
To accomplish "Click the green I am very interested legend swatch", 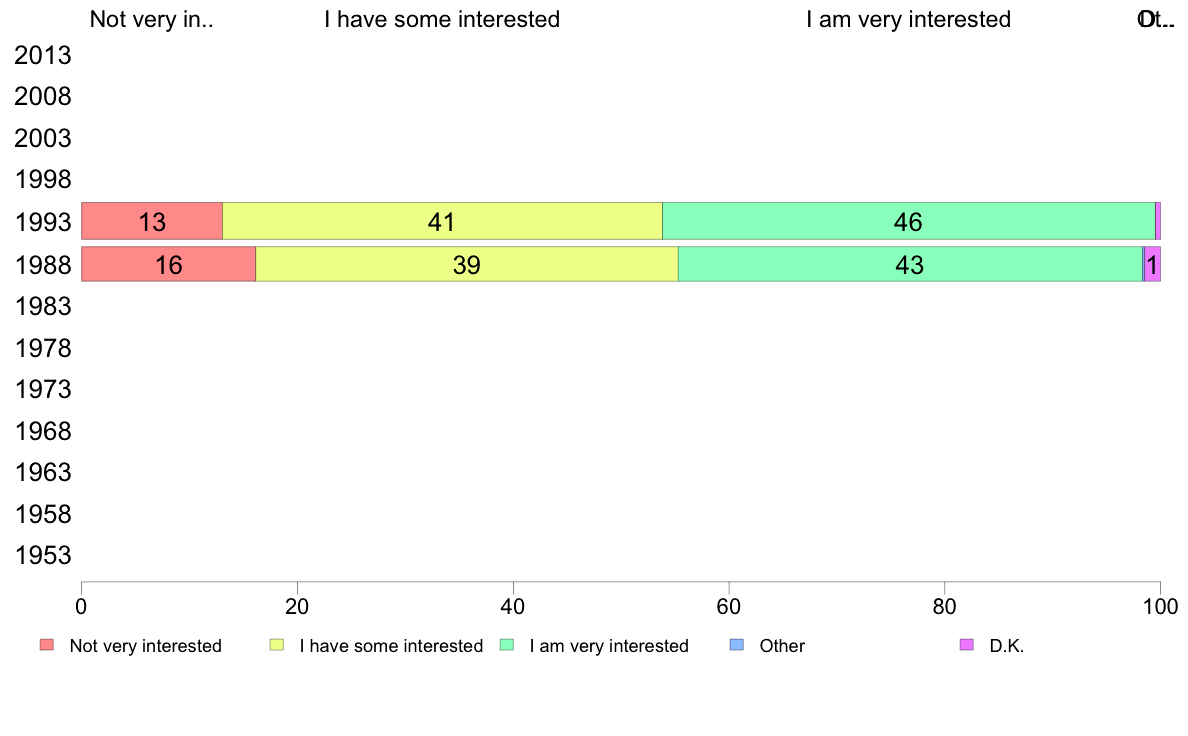I will click(507, 645).
